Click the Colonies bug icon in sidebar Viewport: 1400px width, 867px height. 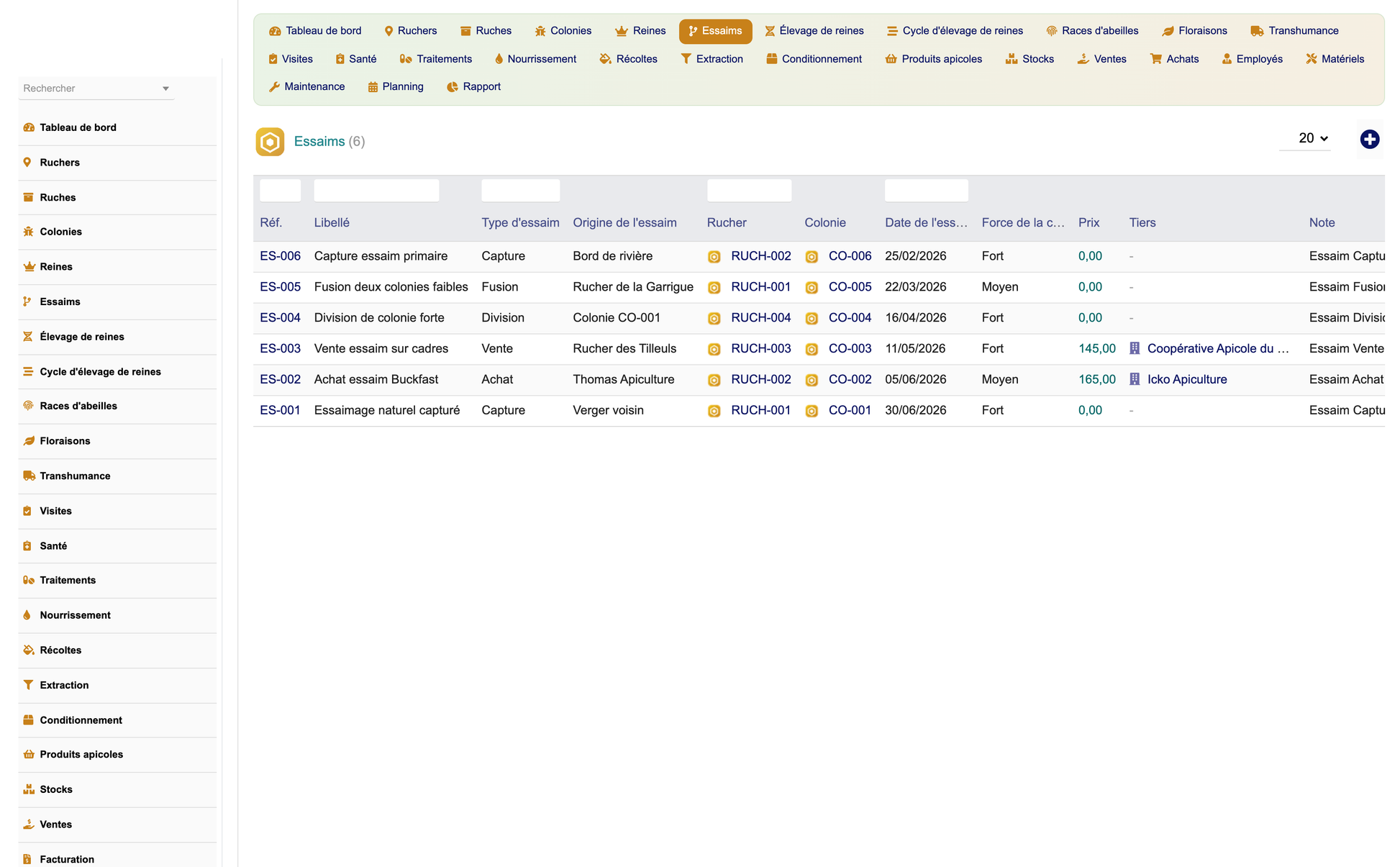29,232
